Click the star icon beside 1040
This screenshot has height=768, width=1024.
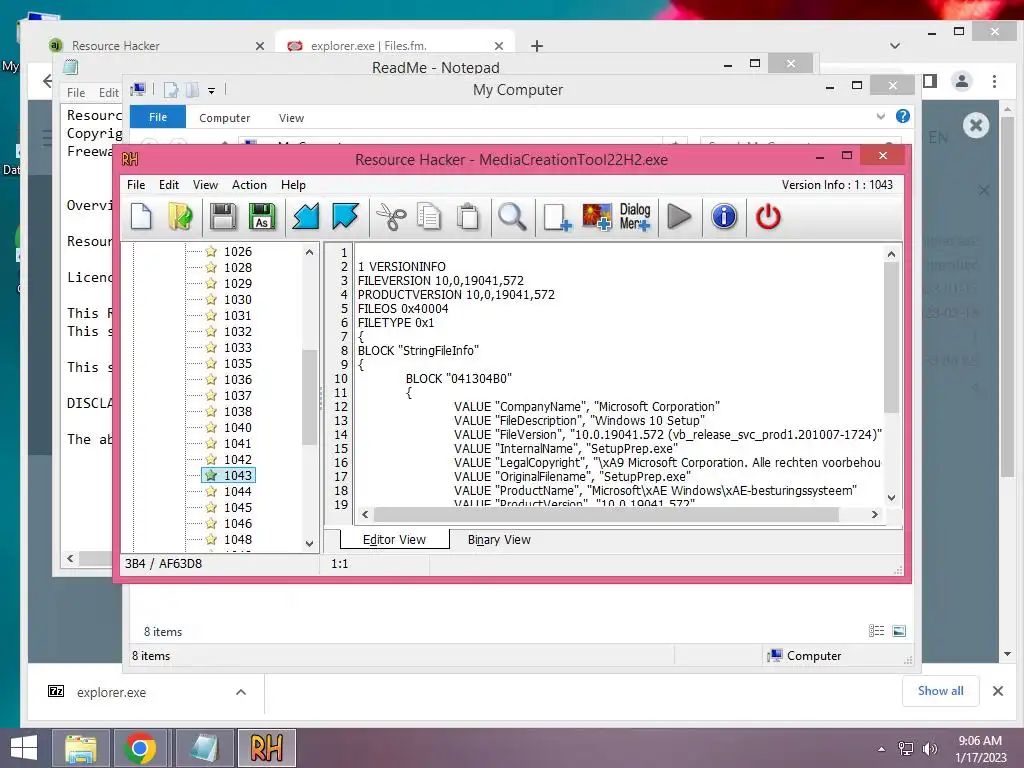point(211,427)
